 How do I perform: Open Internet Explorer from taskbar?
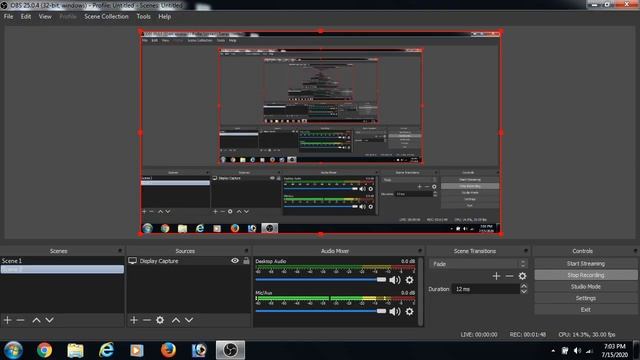[106, 350]
